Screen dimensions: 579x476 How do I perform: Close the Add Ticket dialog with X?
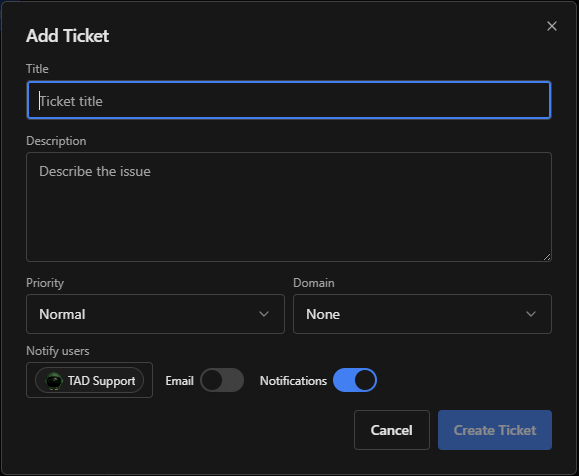pos(552,26)
